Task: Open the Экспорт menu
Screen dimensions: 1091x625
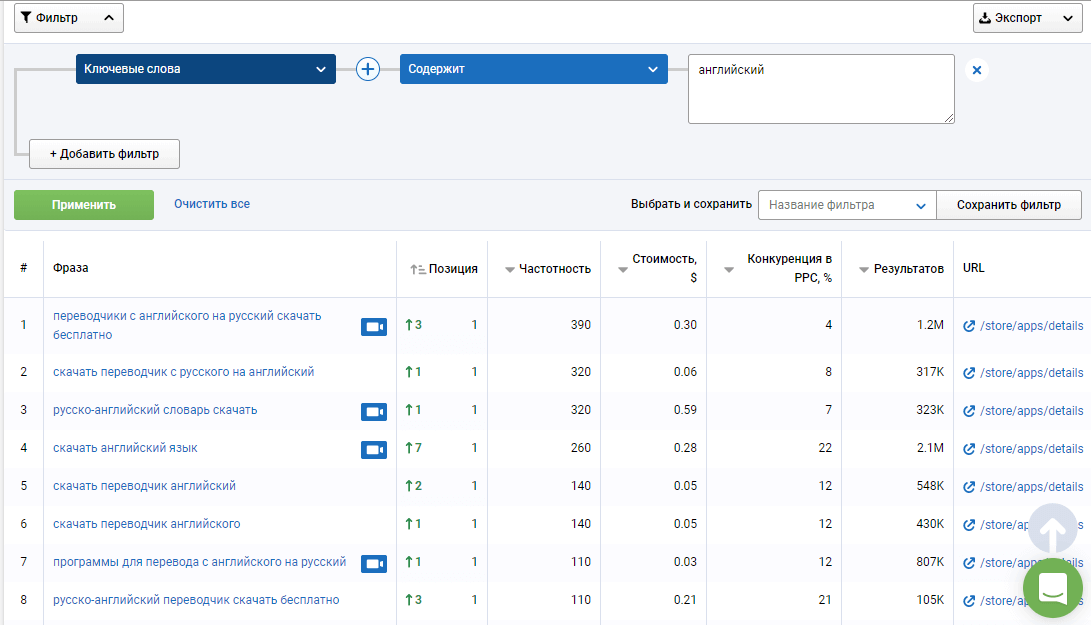Action: point(1027,18)
